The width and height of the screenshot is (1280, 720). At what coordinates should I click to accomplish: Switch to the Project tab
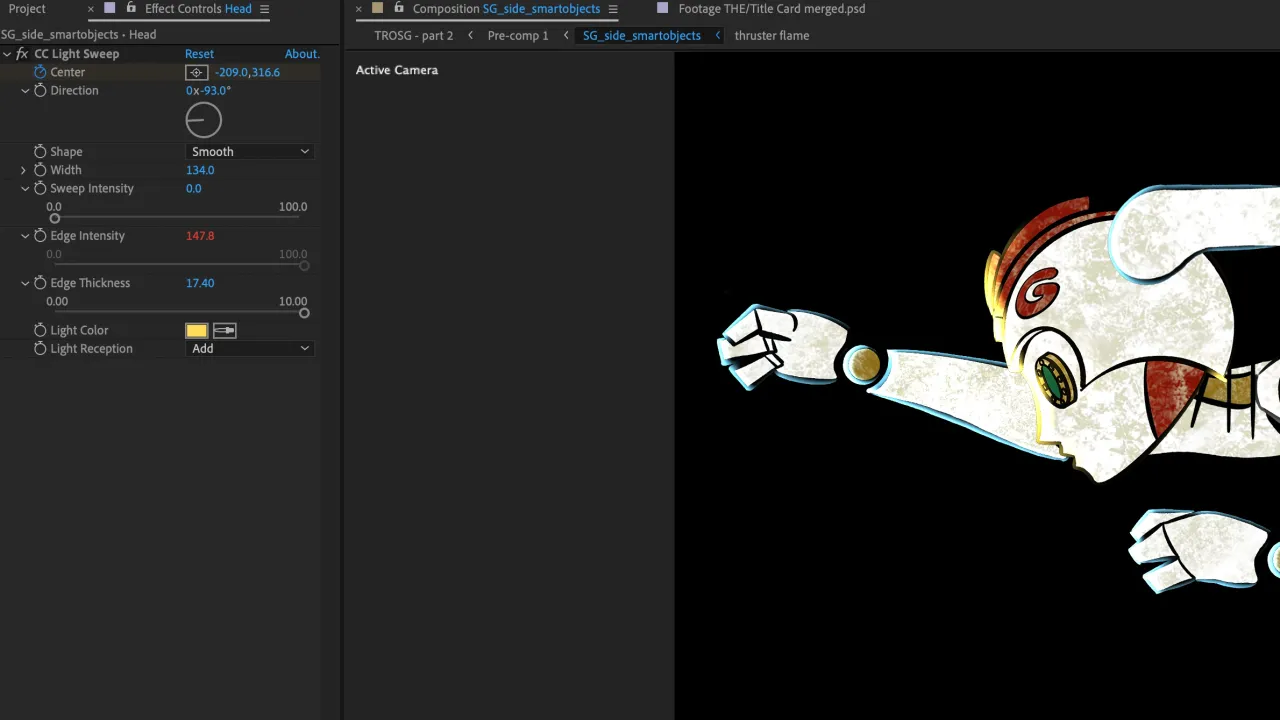pos(27,9)
